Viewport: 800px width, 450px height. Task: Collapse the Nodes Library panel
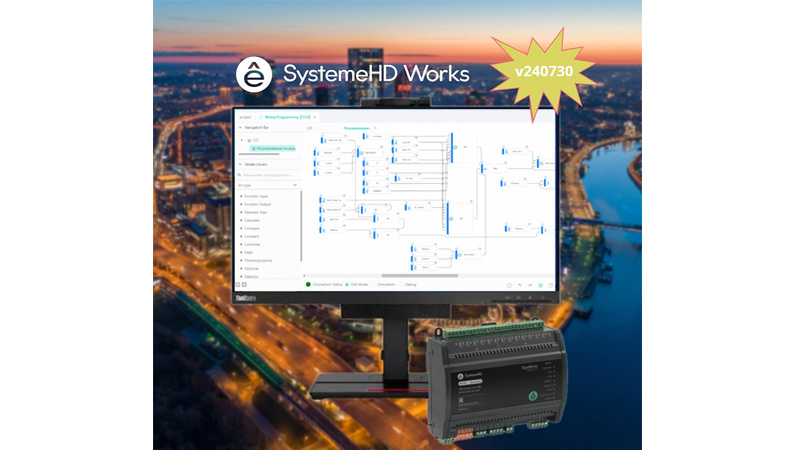[240, 164]
